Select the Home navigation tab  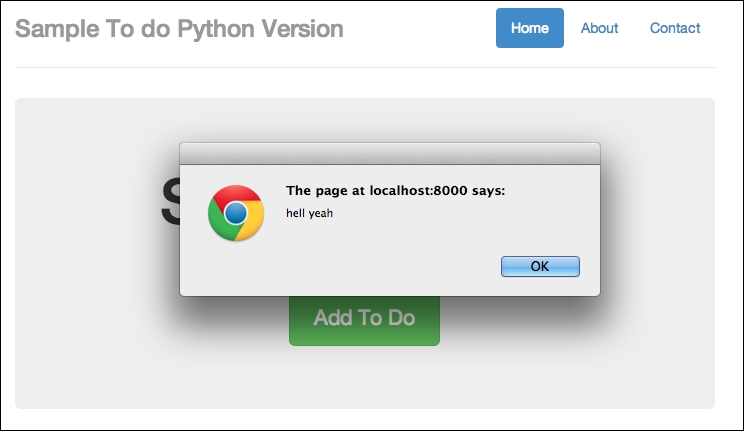pyautogui.click(x=529, y=28)
